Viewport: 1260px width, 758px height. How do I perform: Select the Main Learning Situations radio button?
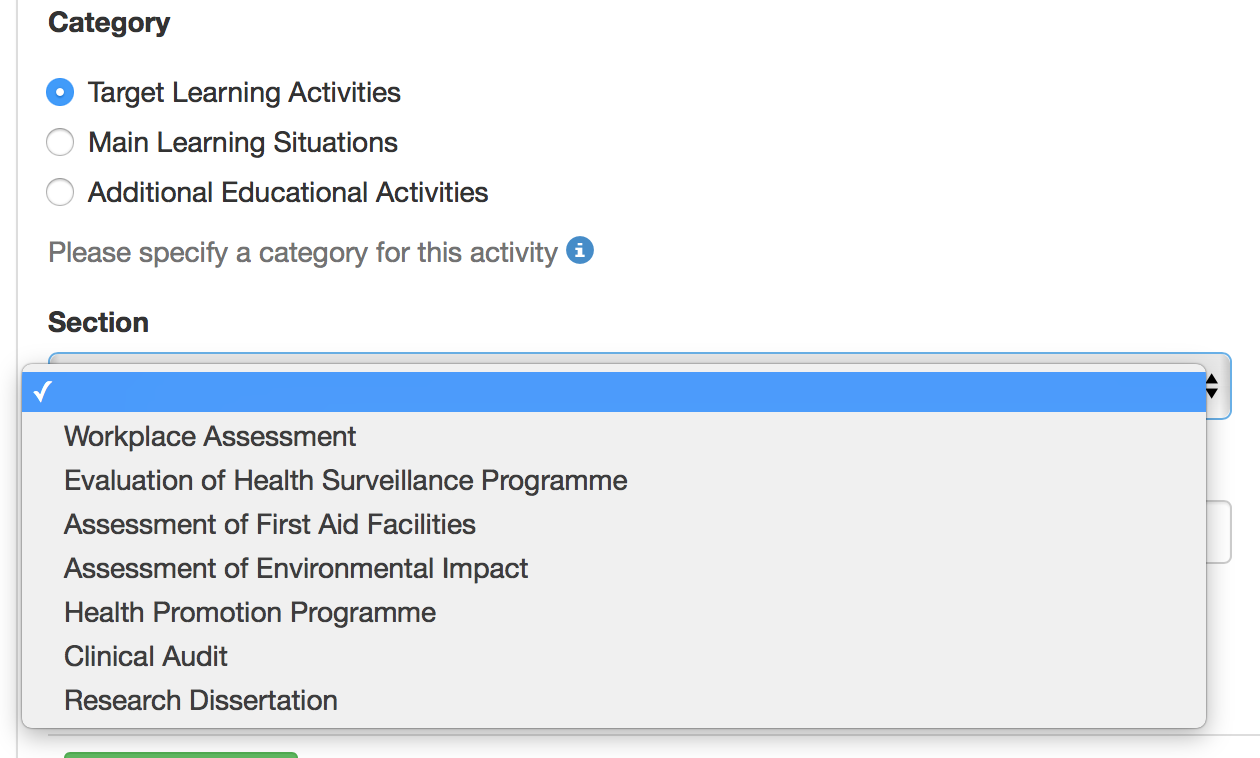(x=60, y=142)
